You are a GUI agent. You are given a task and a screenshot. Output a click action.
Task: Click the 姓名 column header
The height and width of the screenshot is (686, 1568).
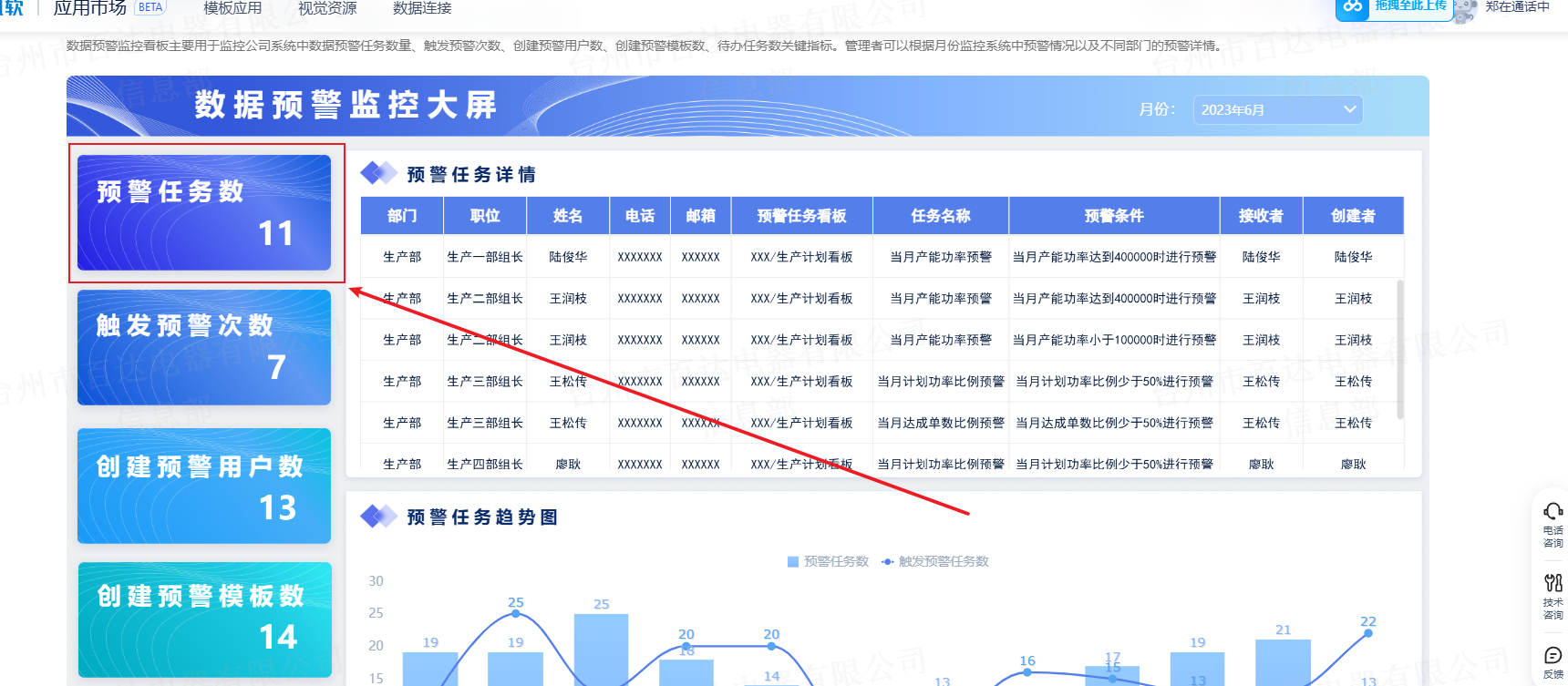point(568,216)
